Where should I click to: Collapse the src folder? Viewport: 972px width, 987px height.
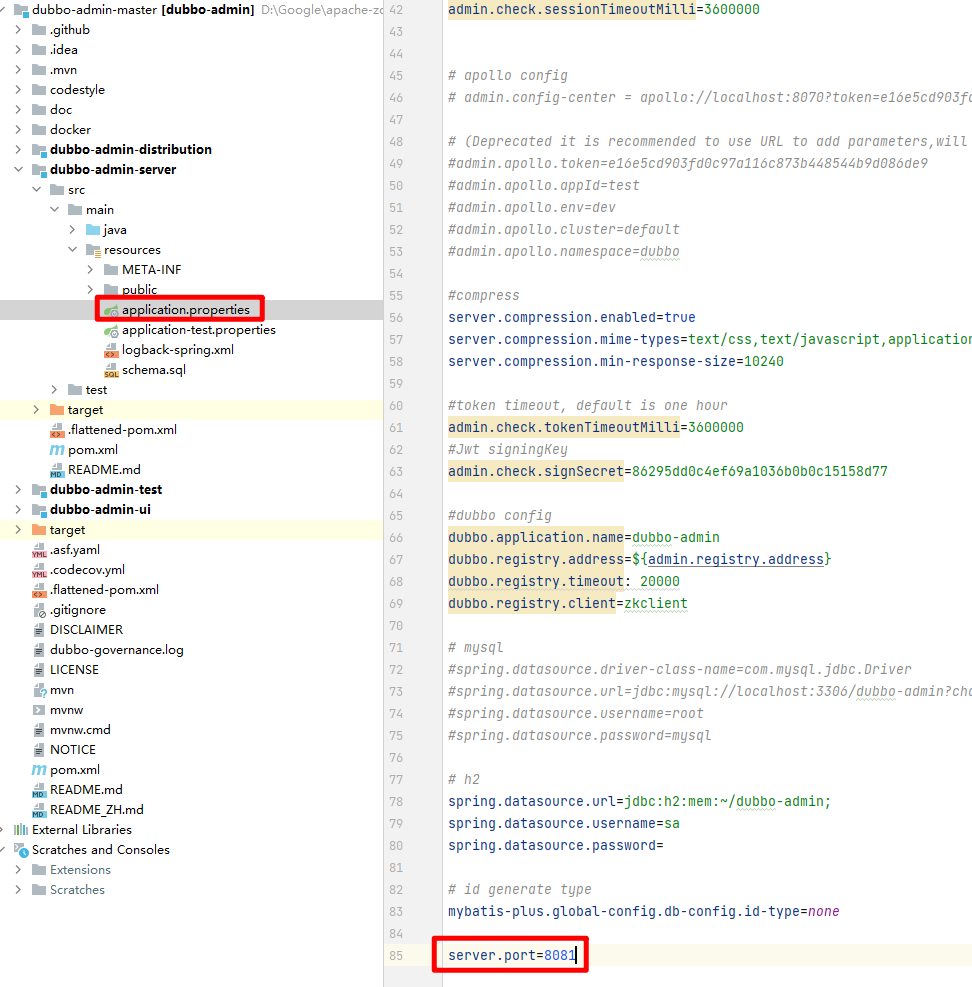[x=36, y=189]
